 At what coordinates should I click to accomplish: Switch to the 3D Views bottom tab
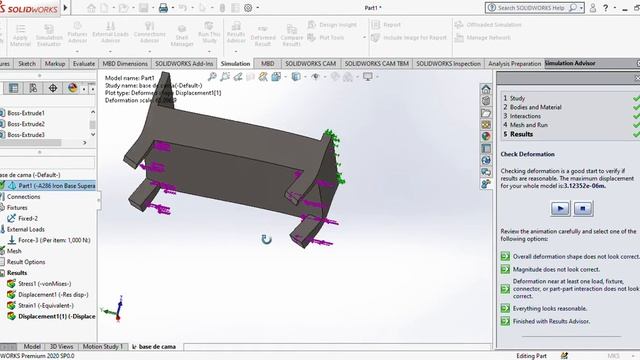tap(61, 347)
